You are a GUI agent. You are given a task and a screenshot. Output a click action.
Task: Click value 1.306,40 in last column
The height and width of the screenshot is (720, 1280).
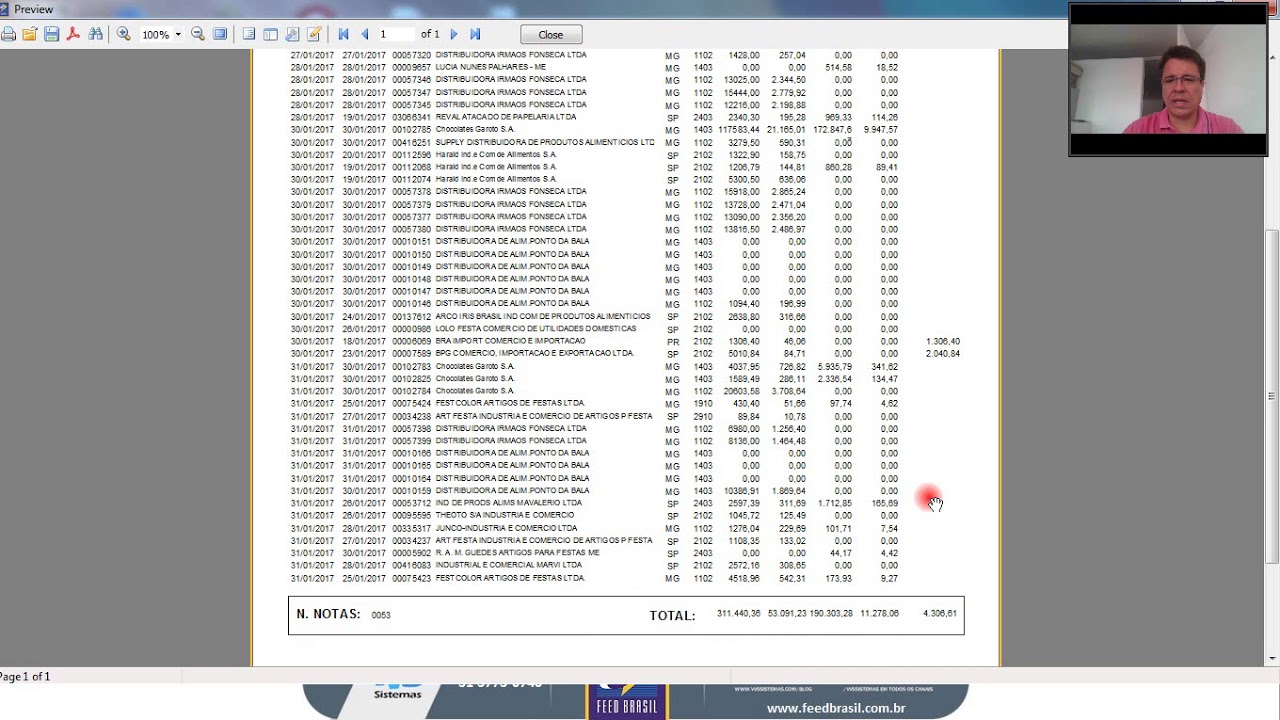943,341
